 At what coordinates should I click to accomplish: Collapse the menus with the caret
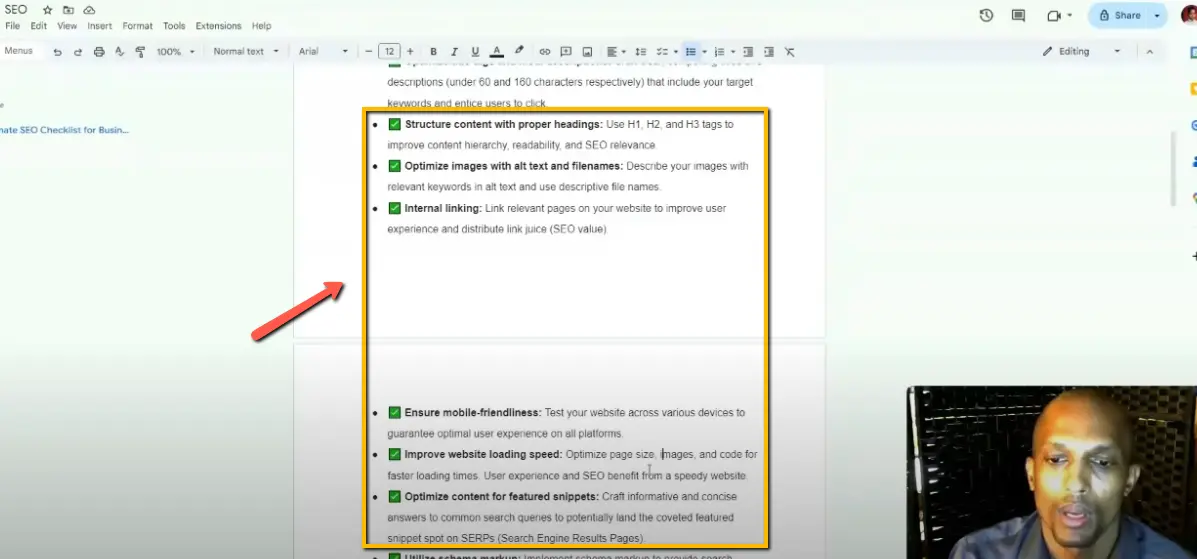[x=1150, y=52]
